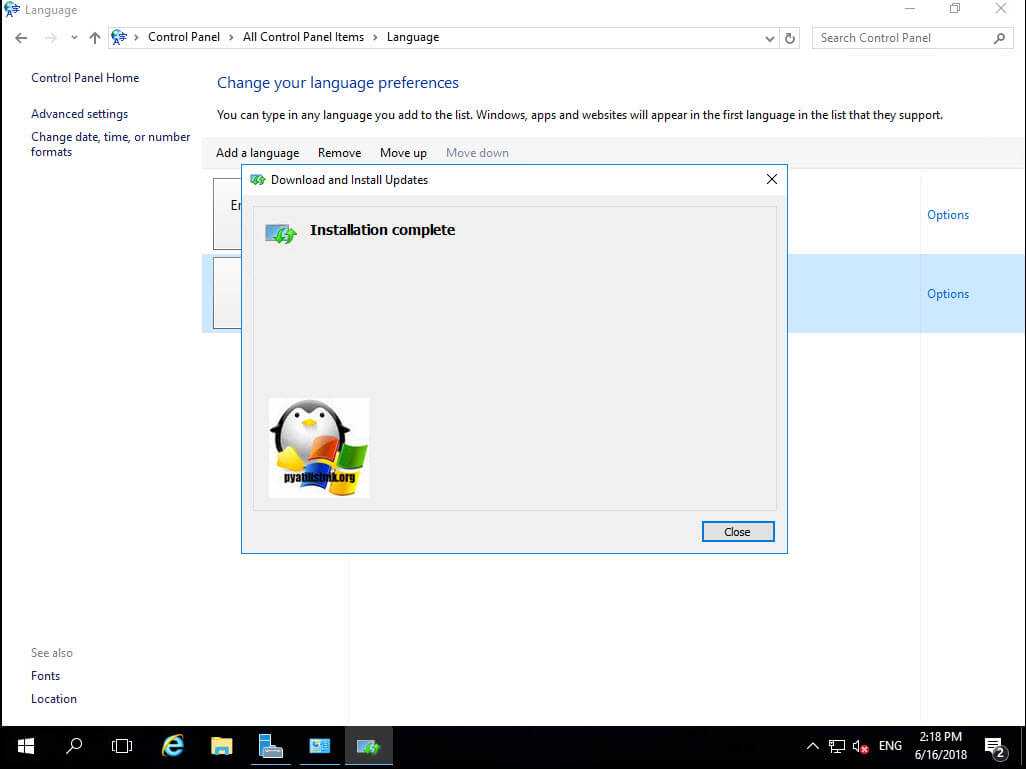Image resolution: width=1026 pixels, height=769 pixels.
Task: Refresh the Control Panel address bar
Action: (x=790, y=38)
